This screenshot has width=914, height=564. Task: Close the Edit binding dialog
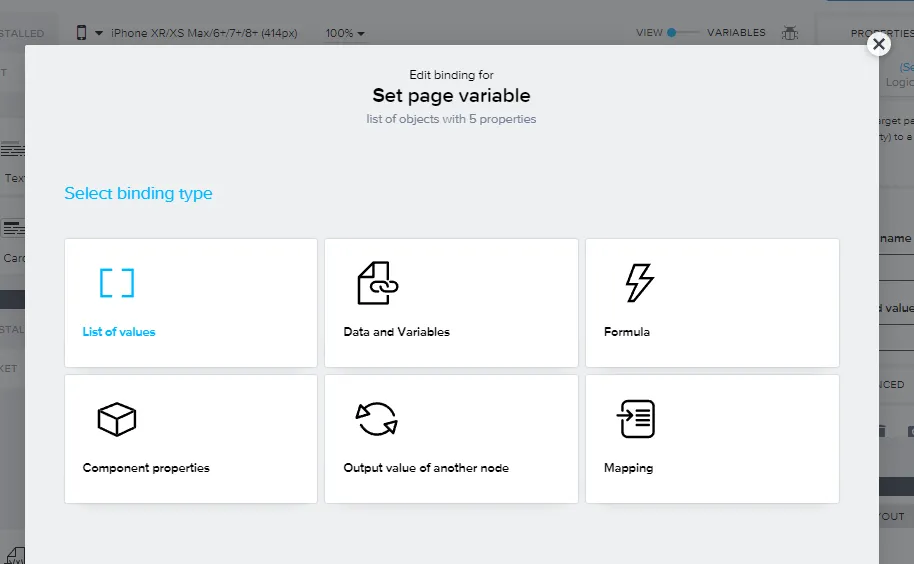coord(878,44)
